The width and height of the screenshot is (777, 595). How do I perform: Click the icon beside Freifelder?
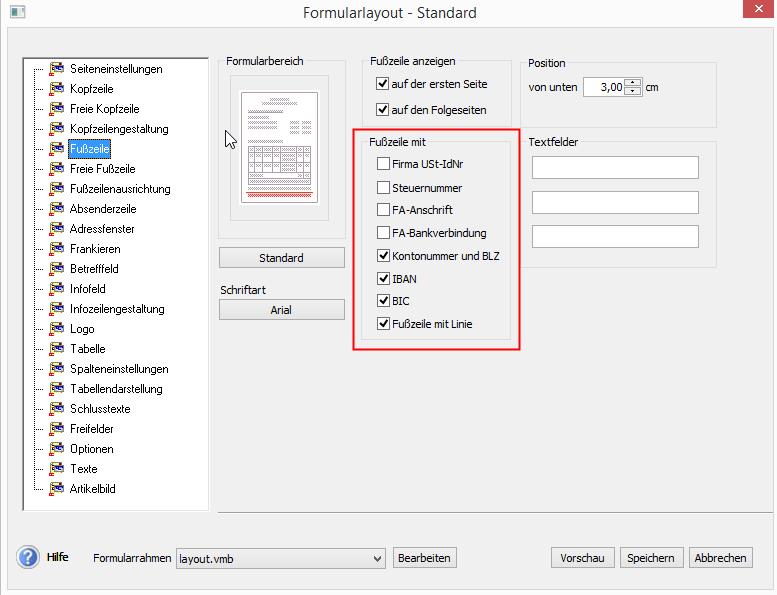57,429
